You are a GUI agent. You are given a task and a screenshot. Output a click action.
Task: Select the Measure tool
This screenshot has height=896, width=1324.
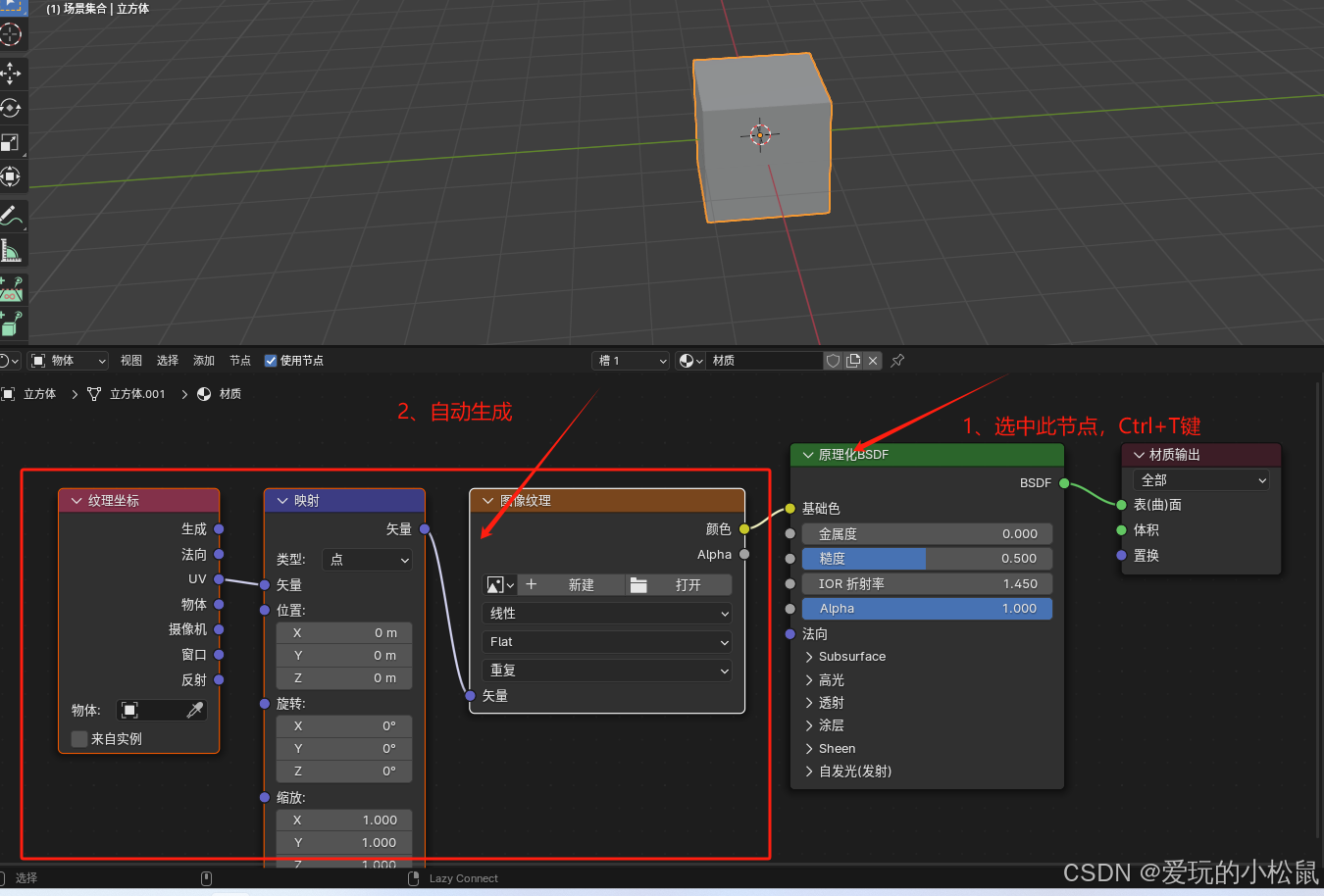pyautogui.click(x=12, y=250)
